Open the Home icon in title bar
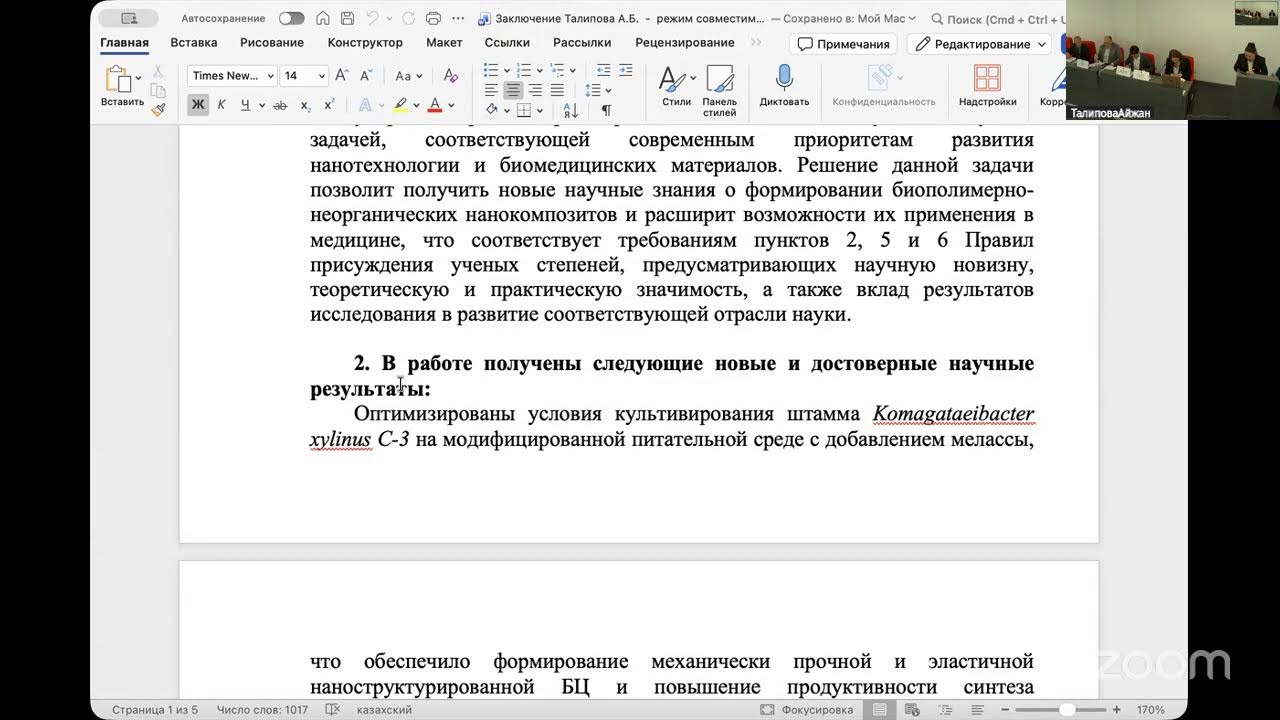This screenshot has height=720, width=1280. pos(322,18)
